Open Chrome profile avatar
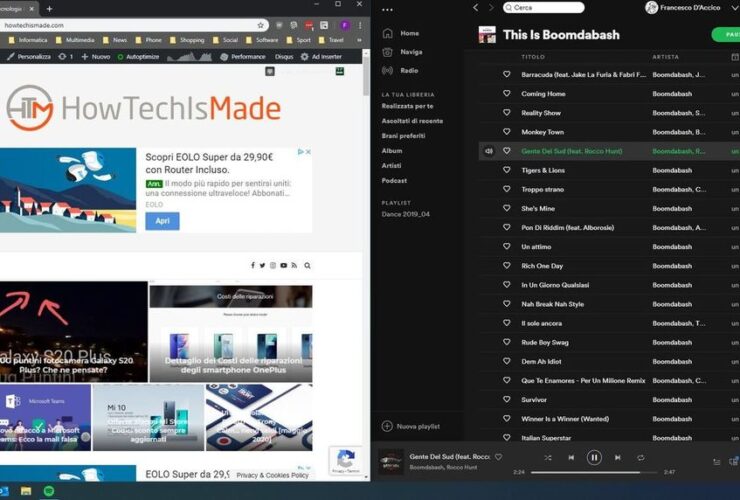The height and width of the screenshot is (500, 740). coord(345,25)
